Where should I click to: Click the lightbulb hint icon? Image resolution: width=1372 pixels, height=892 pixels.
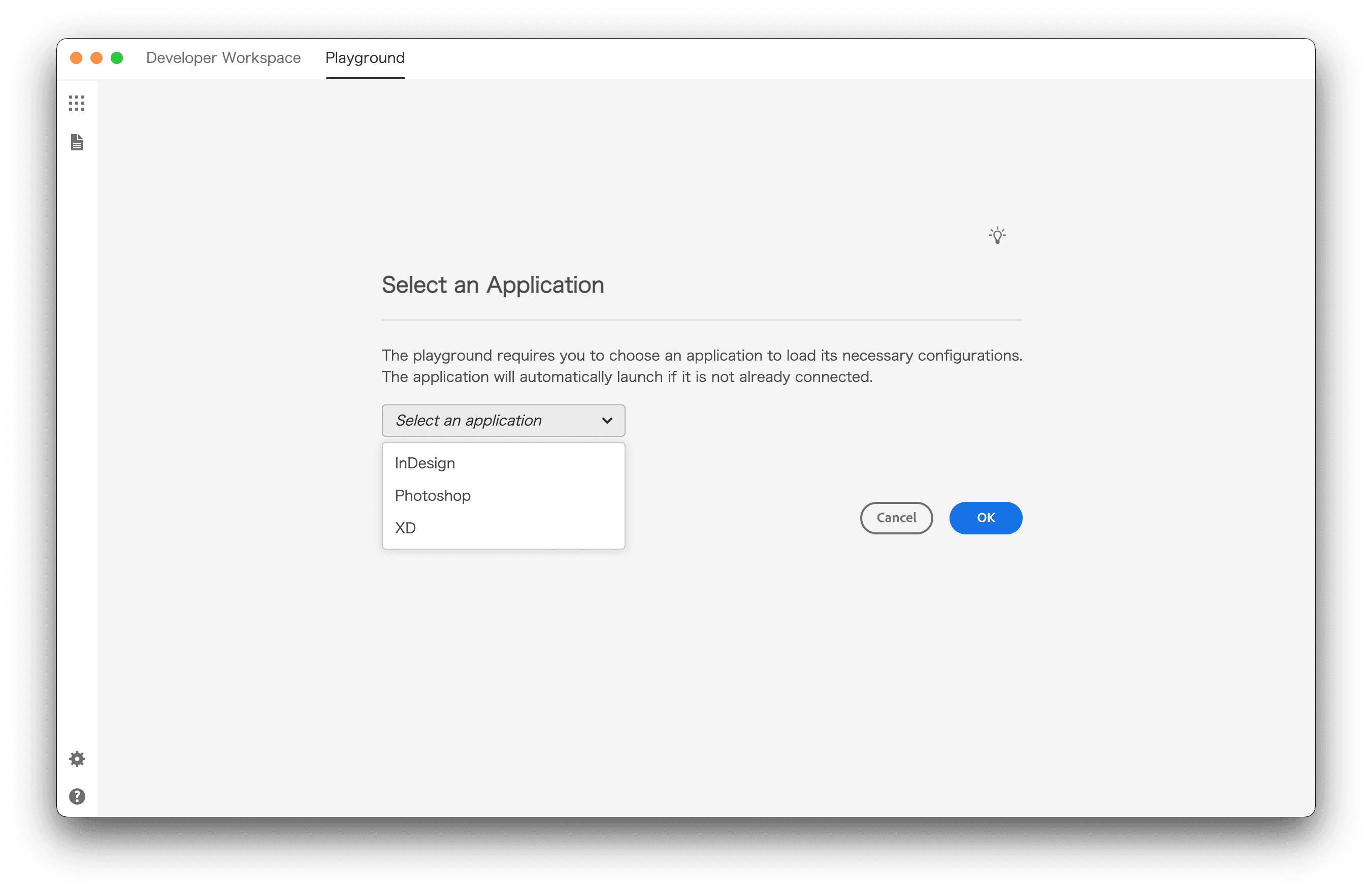click(997, 236)
